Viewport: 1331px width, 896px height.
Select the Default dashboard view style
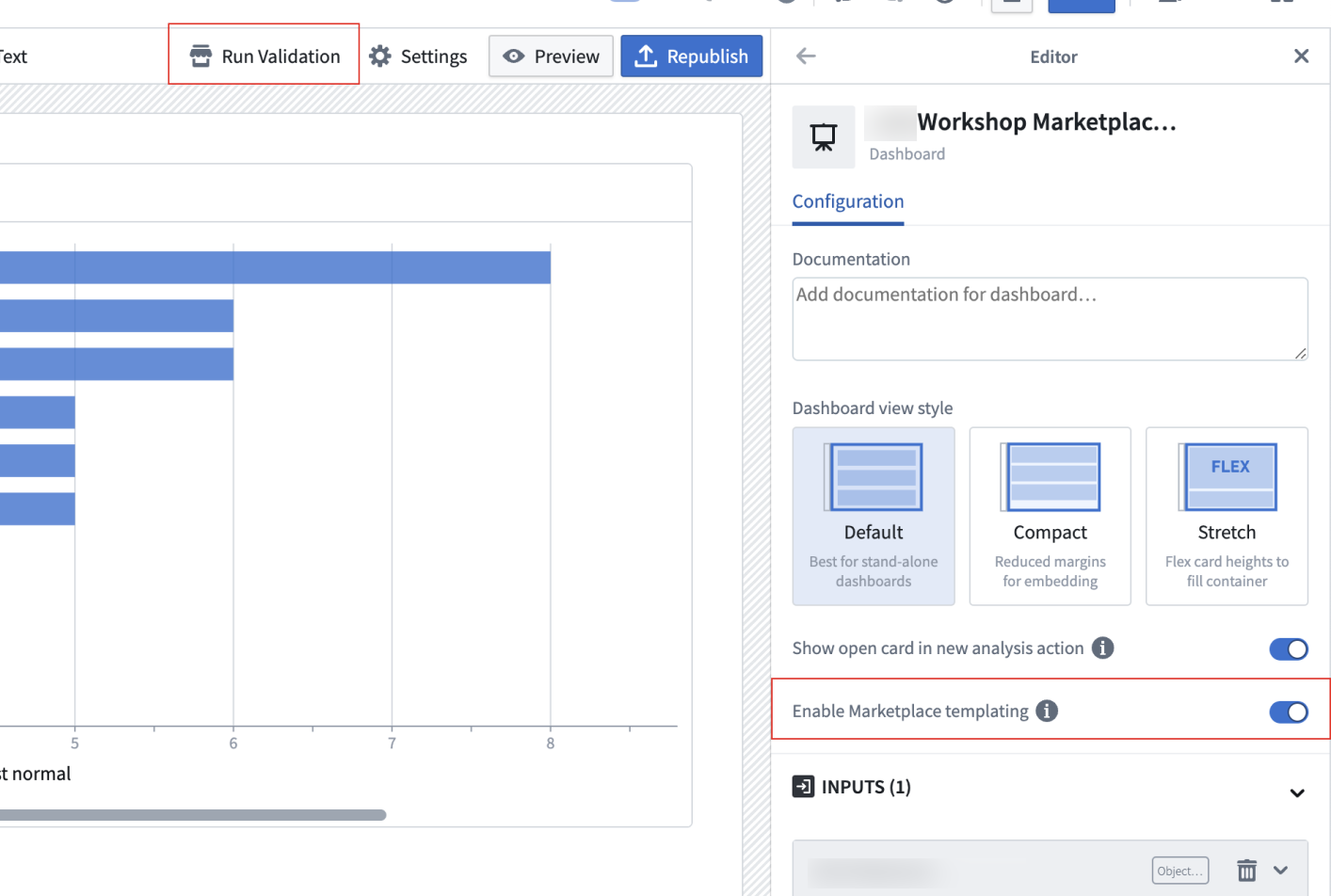point(874,516)
